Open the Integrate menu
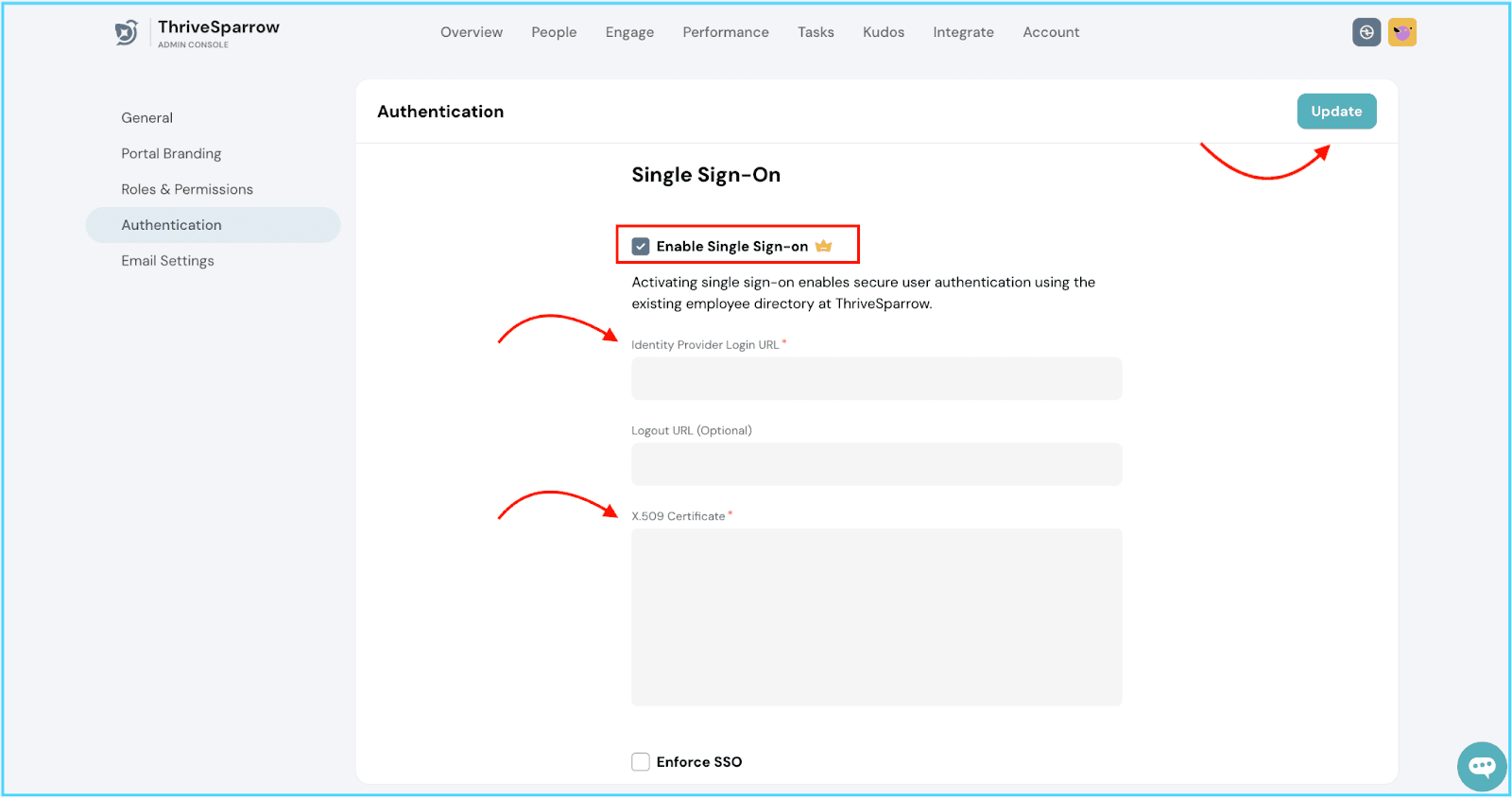The image size is (1512, 798). (963, 32)
